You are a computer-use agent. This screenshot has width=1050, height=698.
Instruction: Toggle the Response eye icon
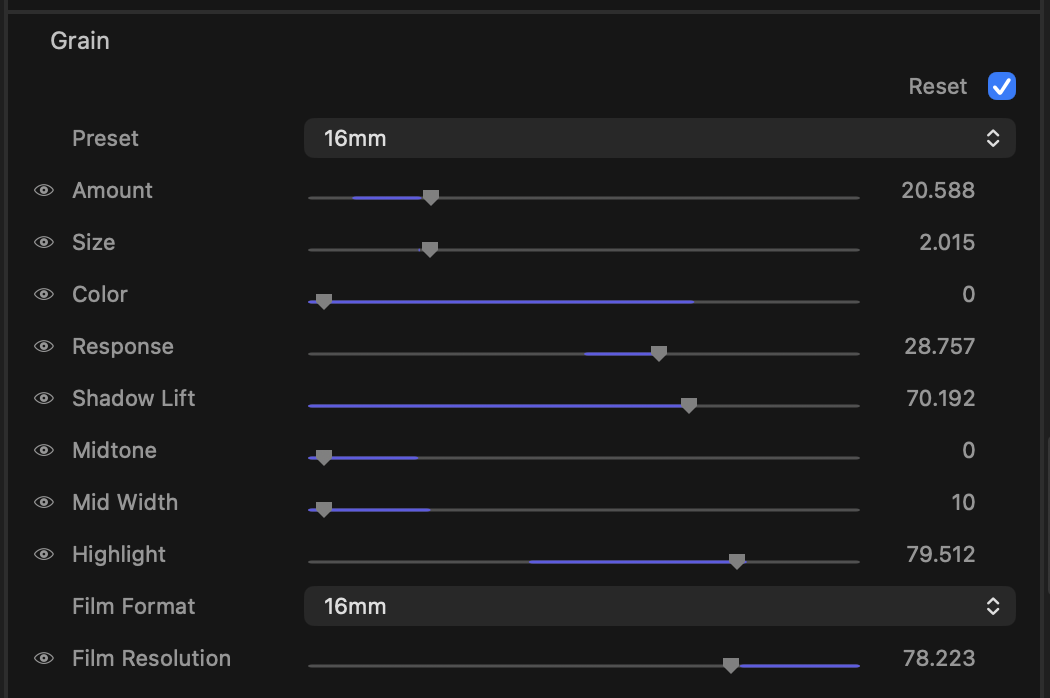click(44, 346)
